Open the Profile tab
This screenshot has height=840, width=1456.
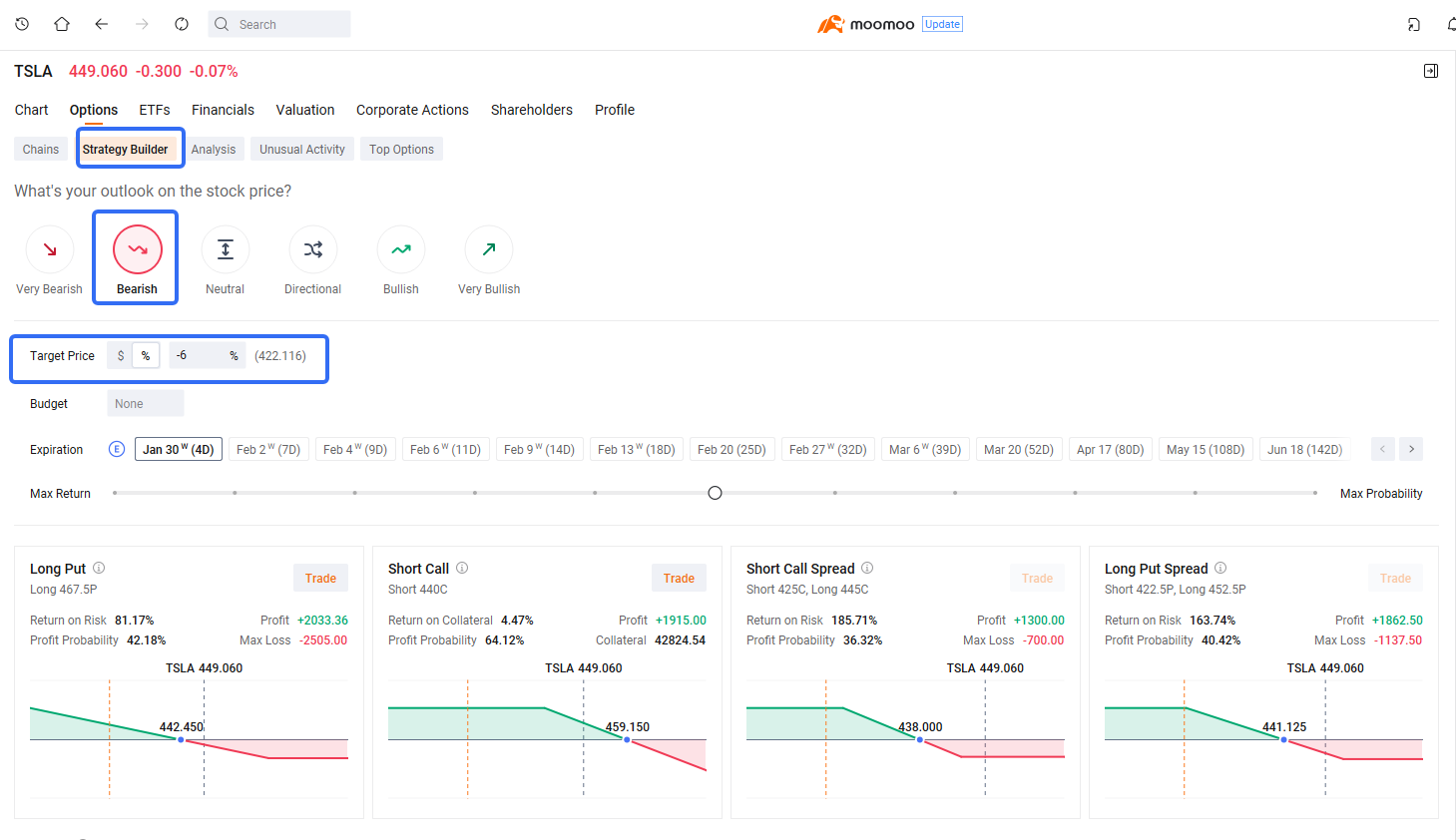(615, 110)
